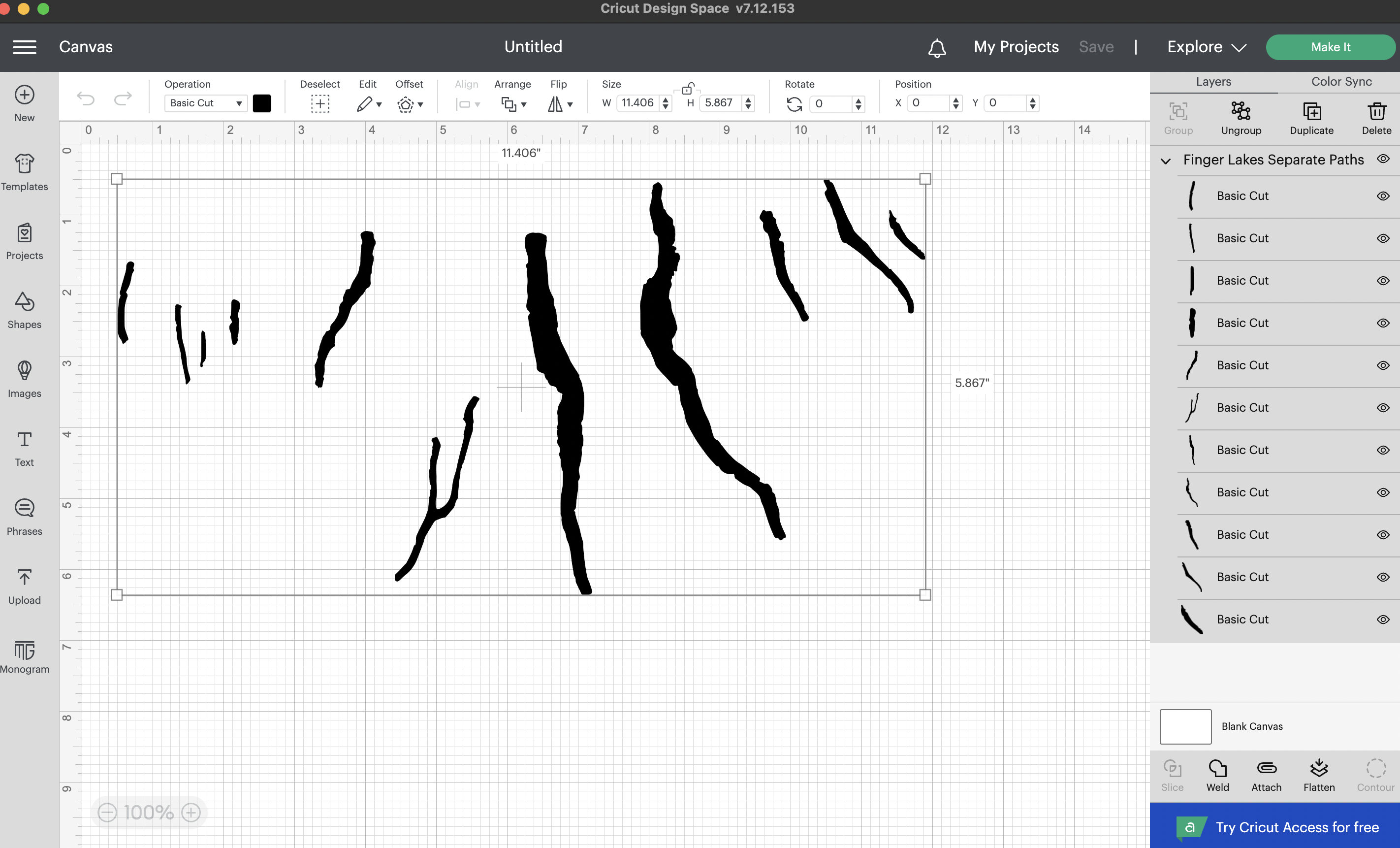Click the Canvas label

[86, 47]
